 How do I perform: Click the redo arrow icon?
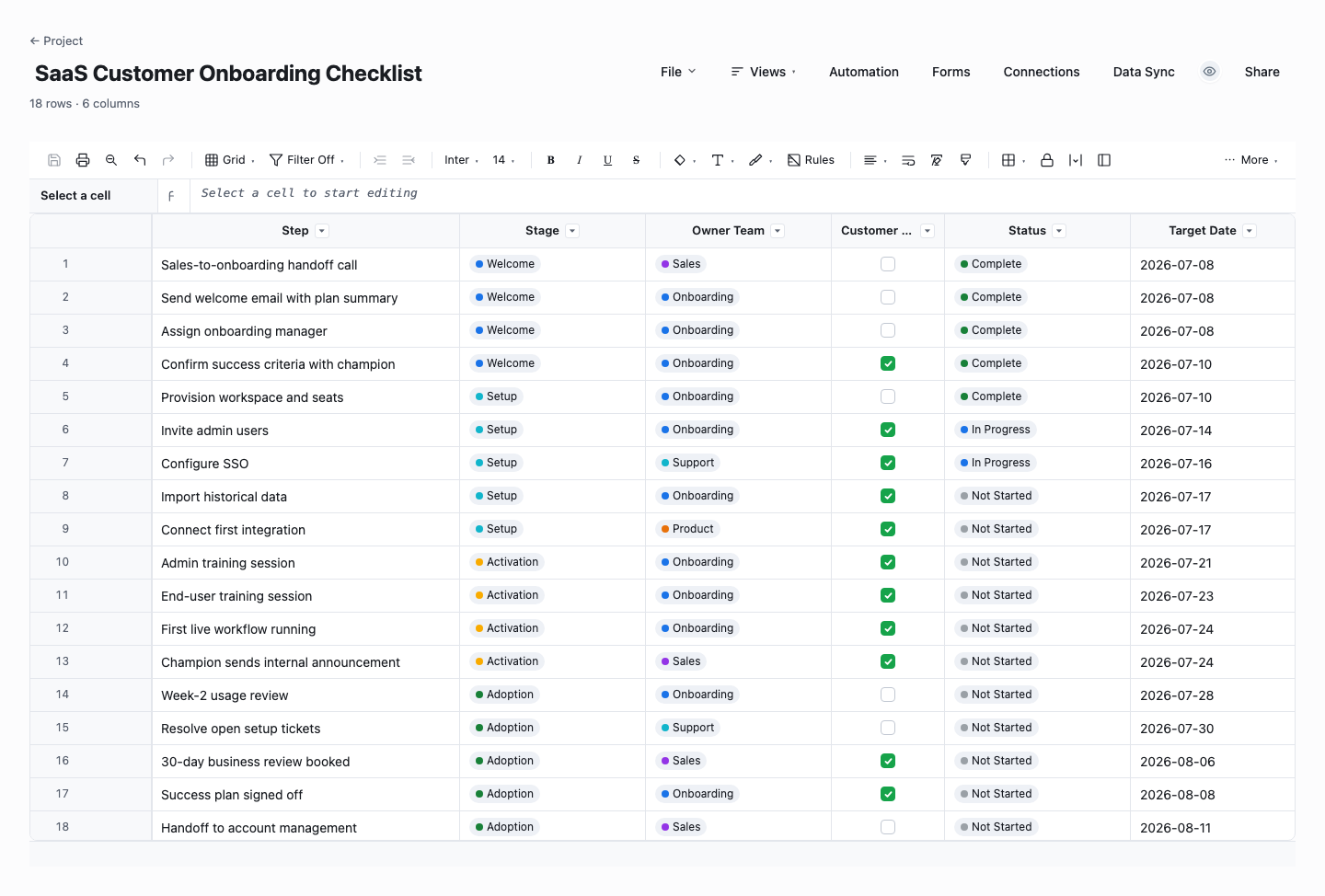pyautogui.click(x=168, y=160)
